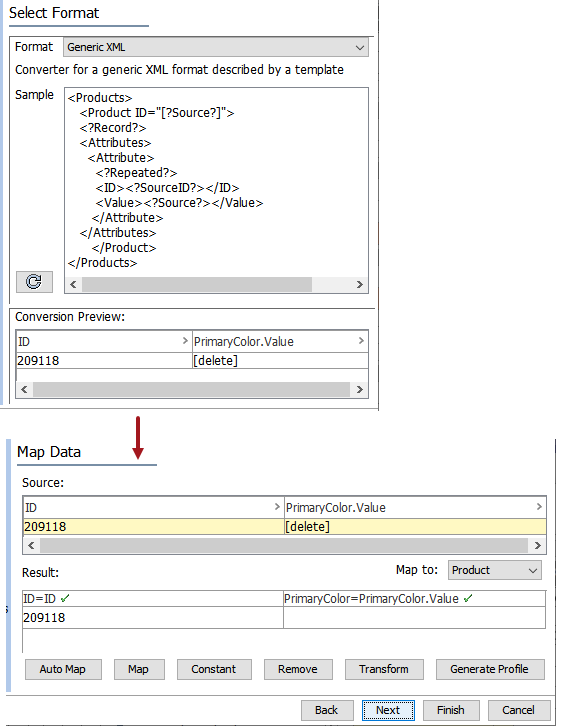564x726 pixels.
Task: Click the refresh sample icon button
Action: click(x=34, y=282)
